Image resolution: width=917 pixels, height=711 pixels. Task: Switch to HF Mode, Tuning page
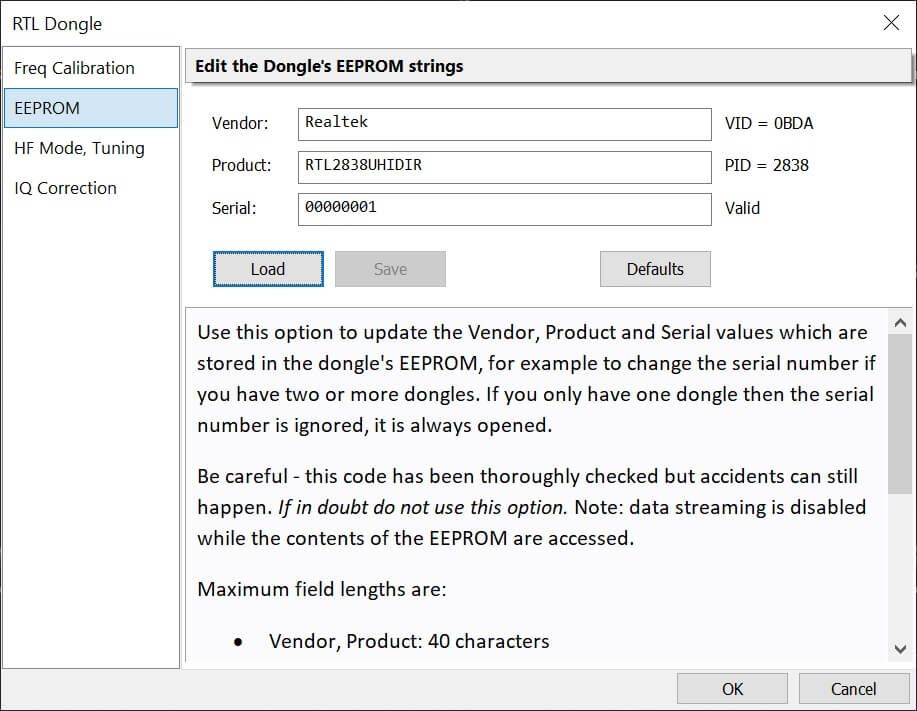[x=80, y=148]
